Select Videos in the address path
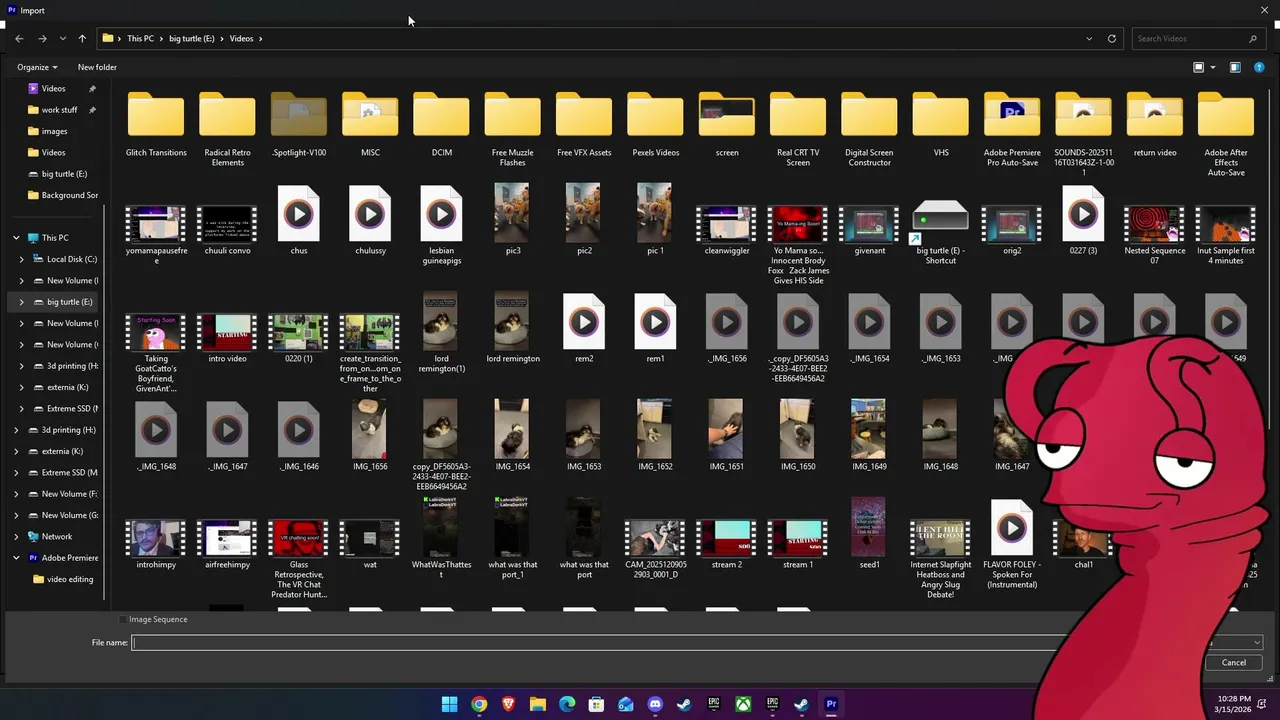The width and height of the screenshot is (1280, 720). tap(241, 38)
